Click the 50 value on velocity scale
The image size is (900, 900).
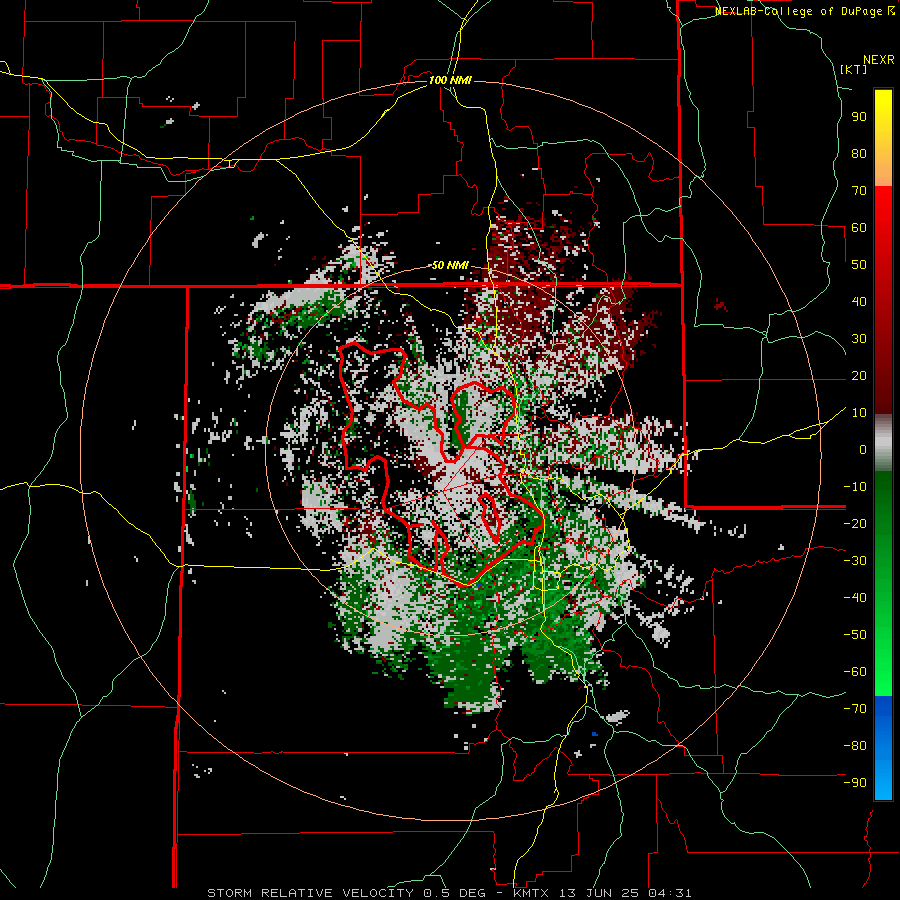[859, 265]
